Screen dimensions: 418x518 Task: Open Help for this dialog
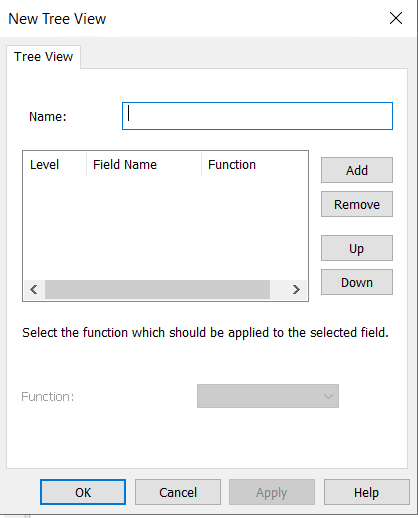tap(366, 492)
